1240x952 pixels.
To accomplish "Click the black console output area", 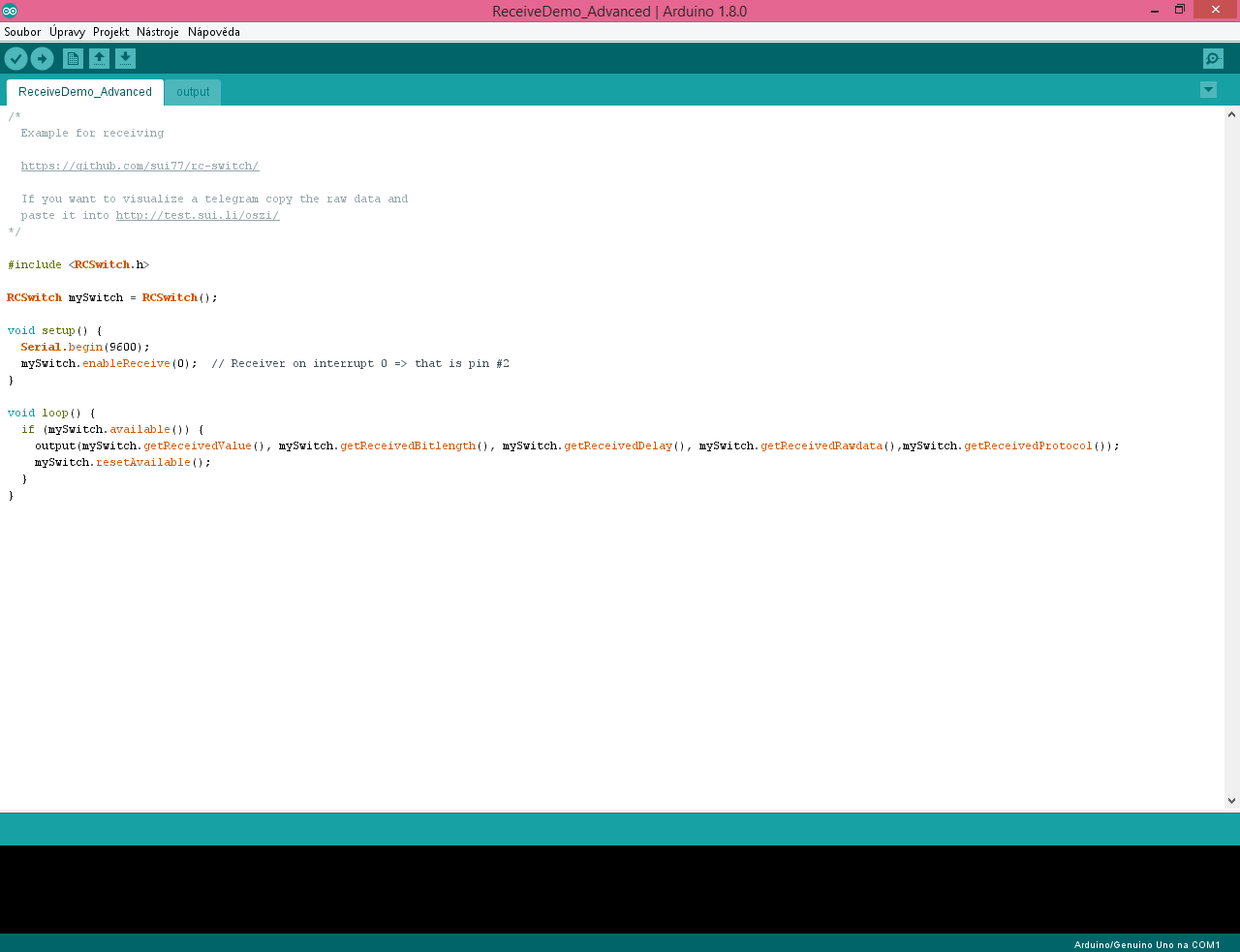I will click(x=620, y=888).
